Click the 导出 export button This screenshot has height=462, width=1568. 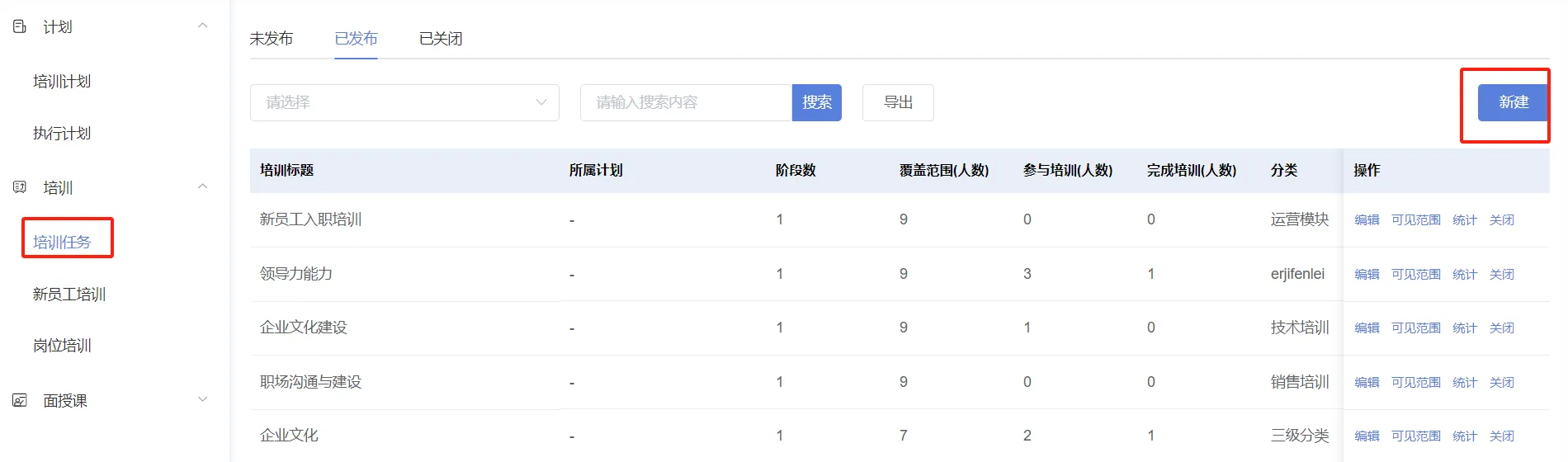[x=898, y=102]
